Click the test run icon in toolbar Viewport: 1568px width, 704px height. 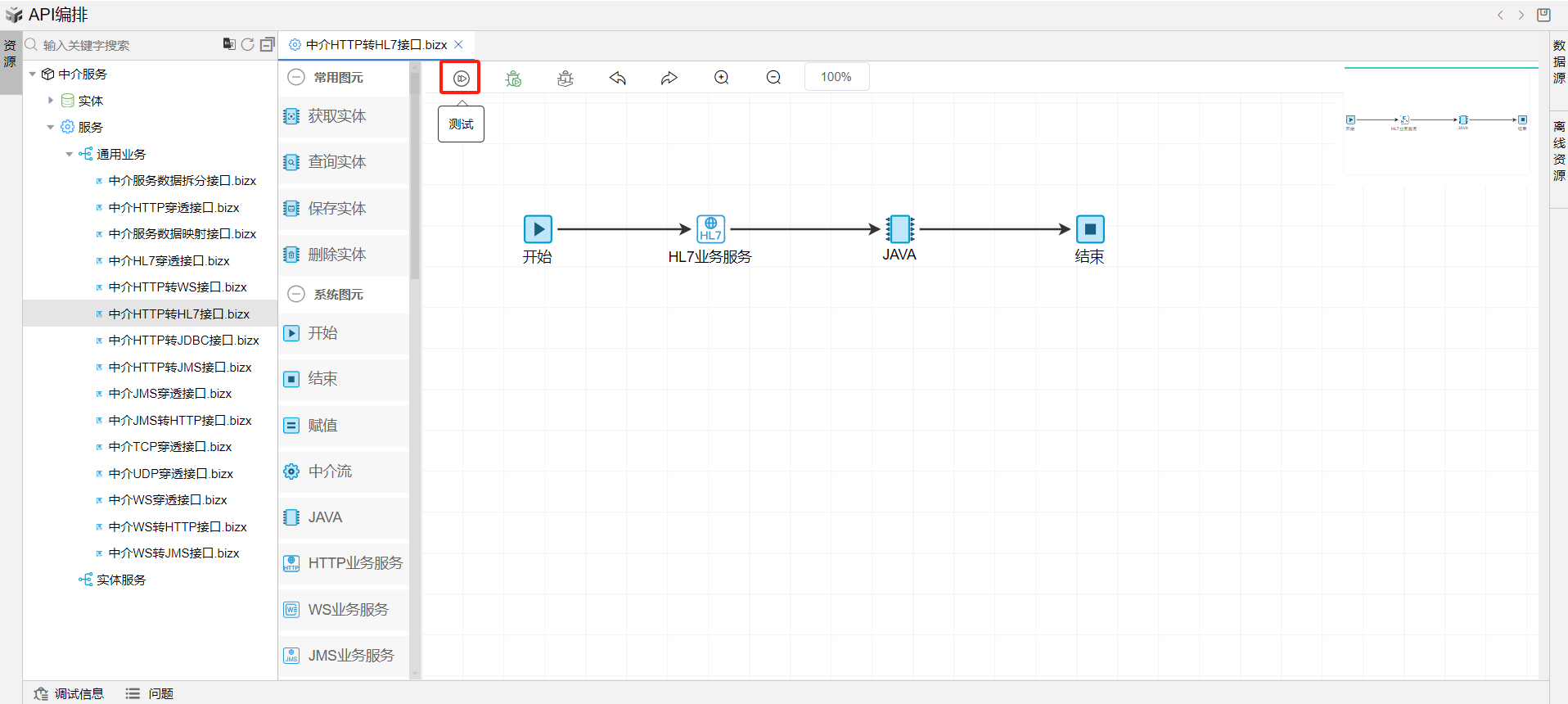click(461, 78)
